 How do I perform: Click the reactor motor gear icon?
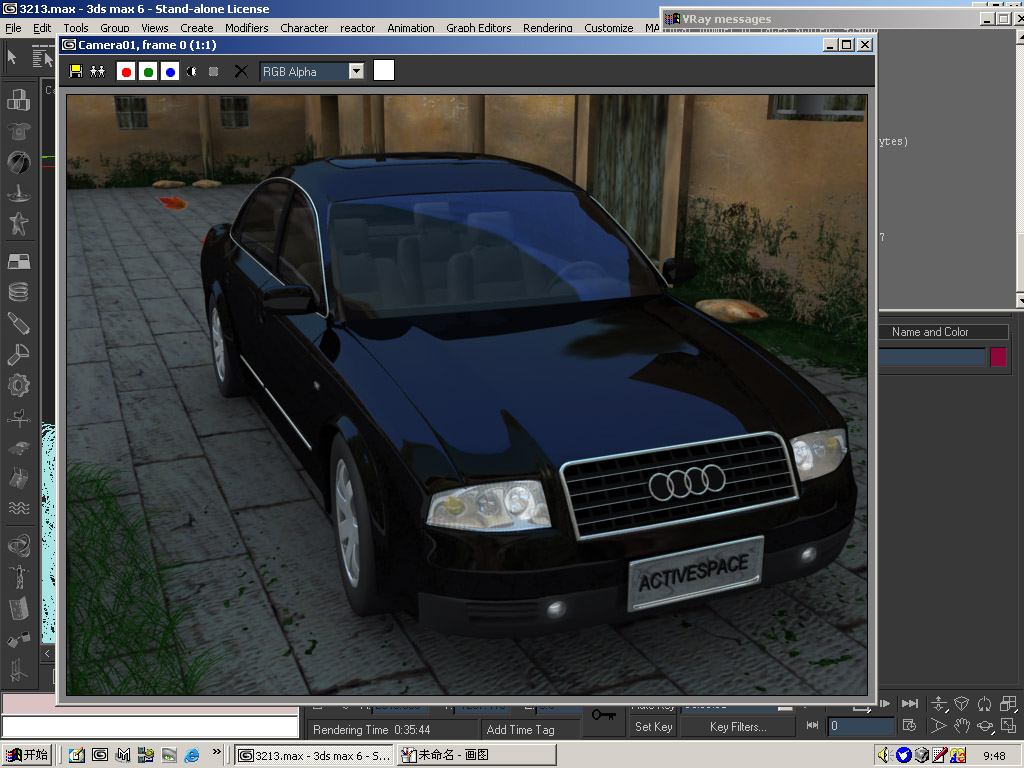click(18, 385)
